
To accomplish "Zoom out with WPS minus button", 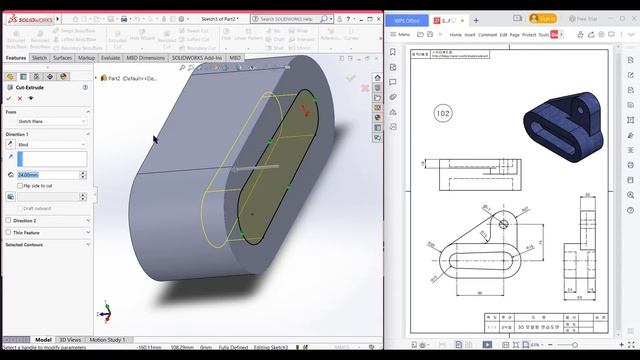I will tap(551, 345).
